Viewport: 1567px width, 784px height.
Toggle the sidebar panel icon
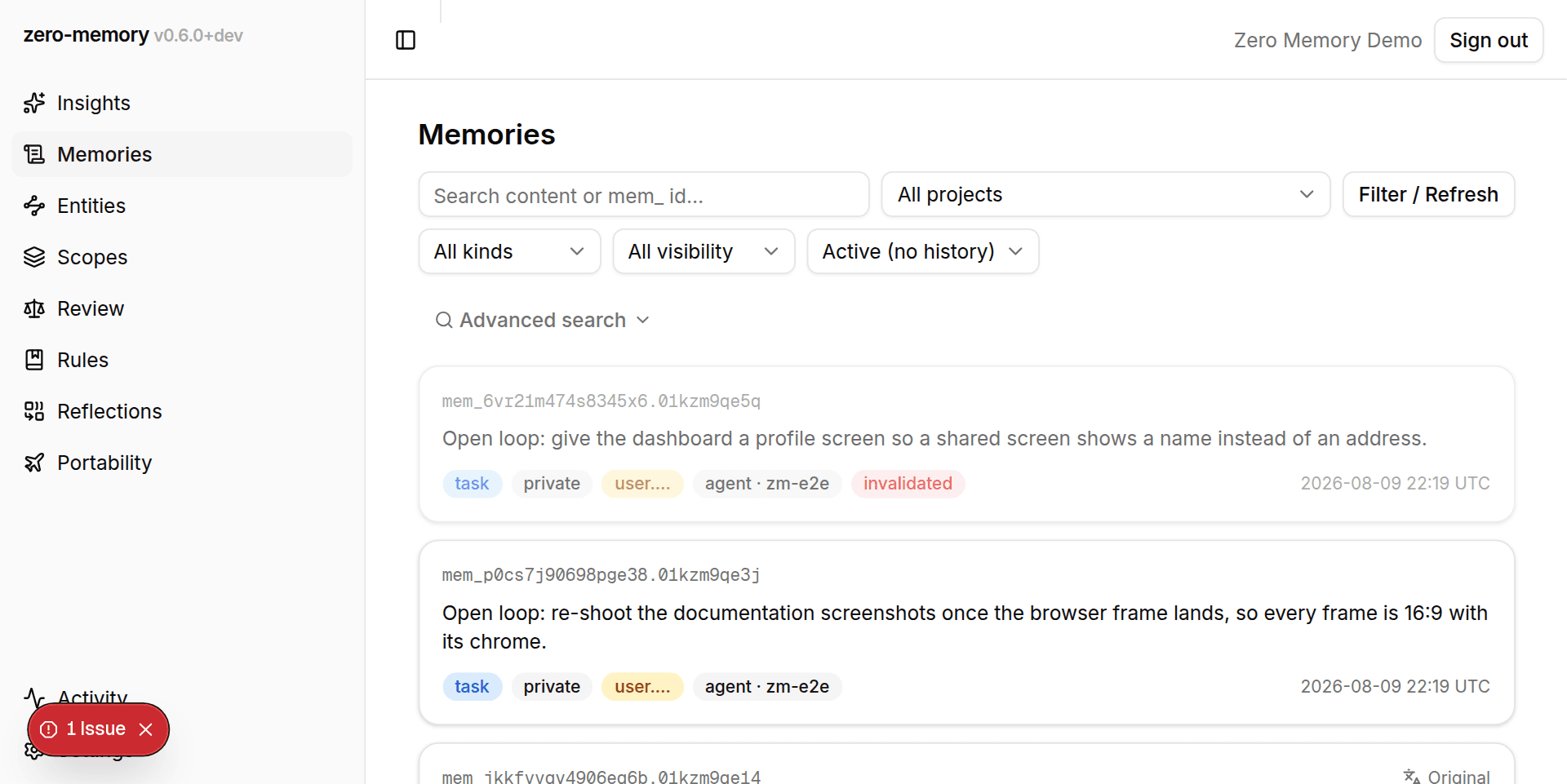[x=406, y=40]
